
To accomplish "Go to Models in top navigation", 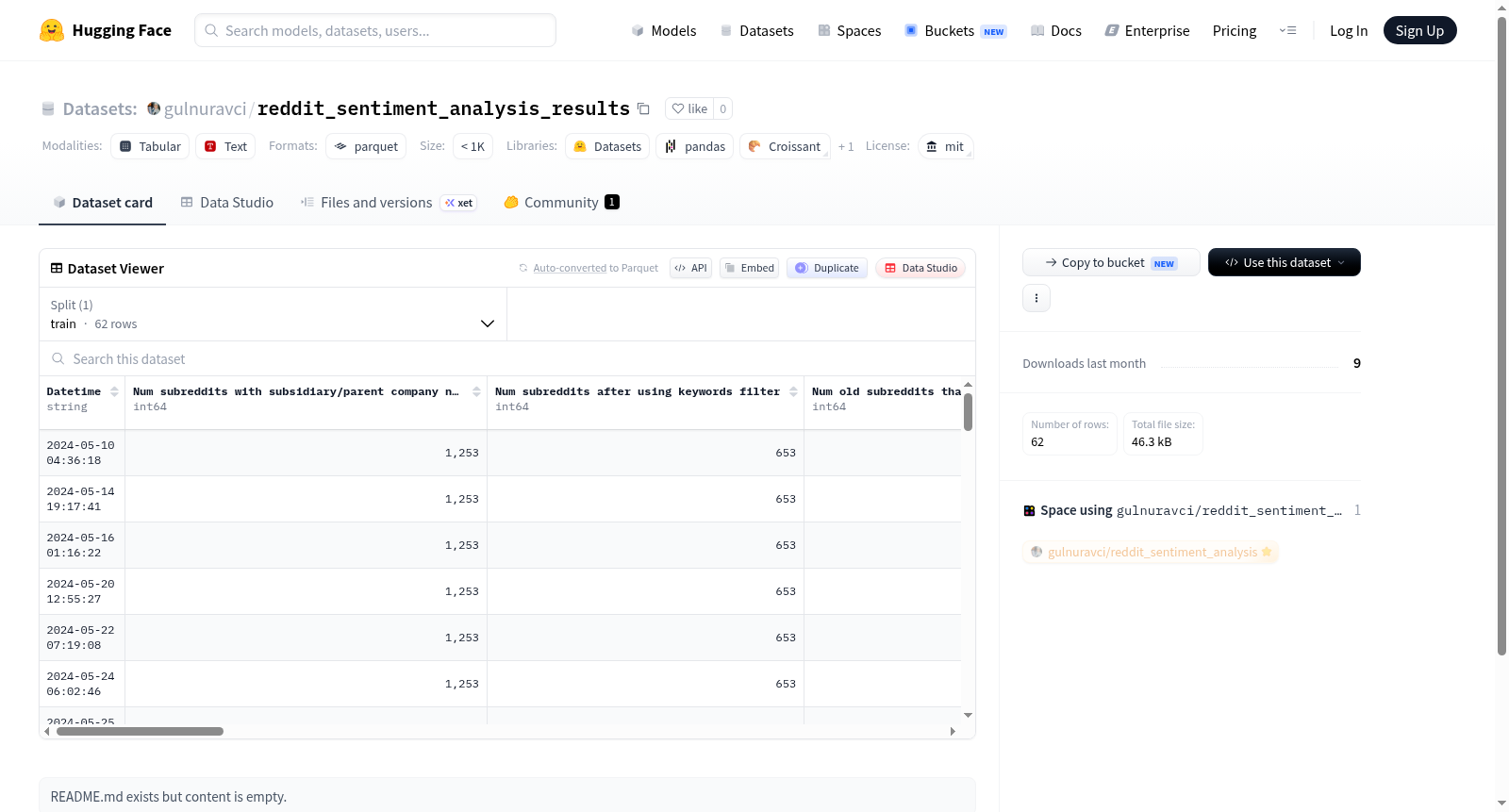I will [x=664, y=30].
